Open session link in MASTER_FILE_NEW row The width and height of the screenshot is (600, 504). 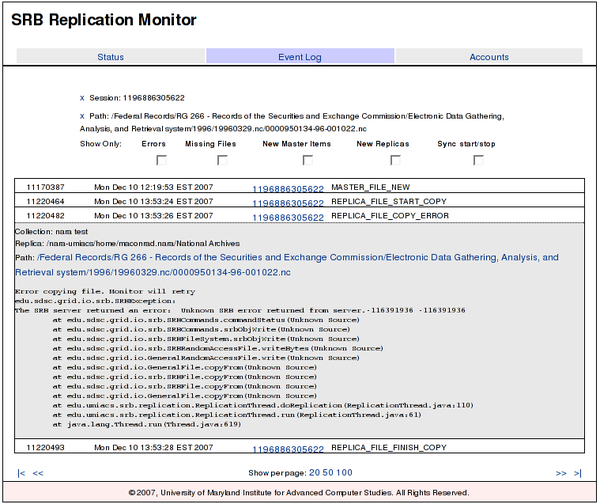click(x=287, y=188)
